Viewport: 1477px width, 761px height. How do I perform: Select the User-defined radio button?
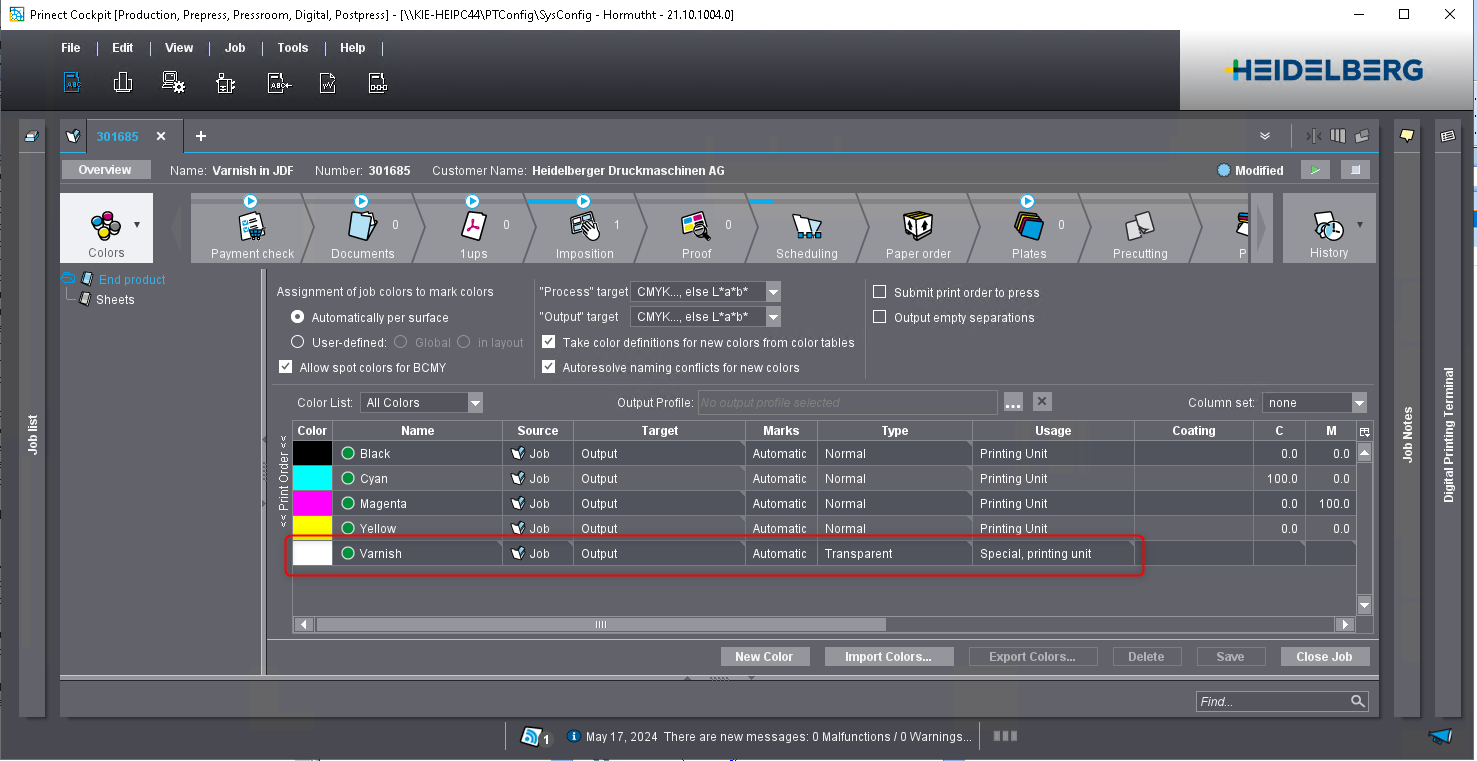point(297,342)
